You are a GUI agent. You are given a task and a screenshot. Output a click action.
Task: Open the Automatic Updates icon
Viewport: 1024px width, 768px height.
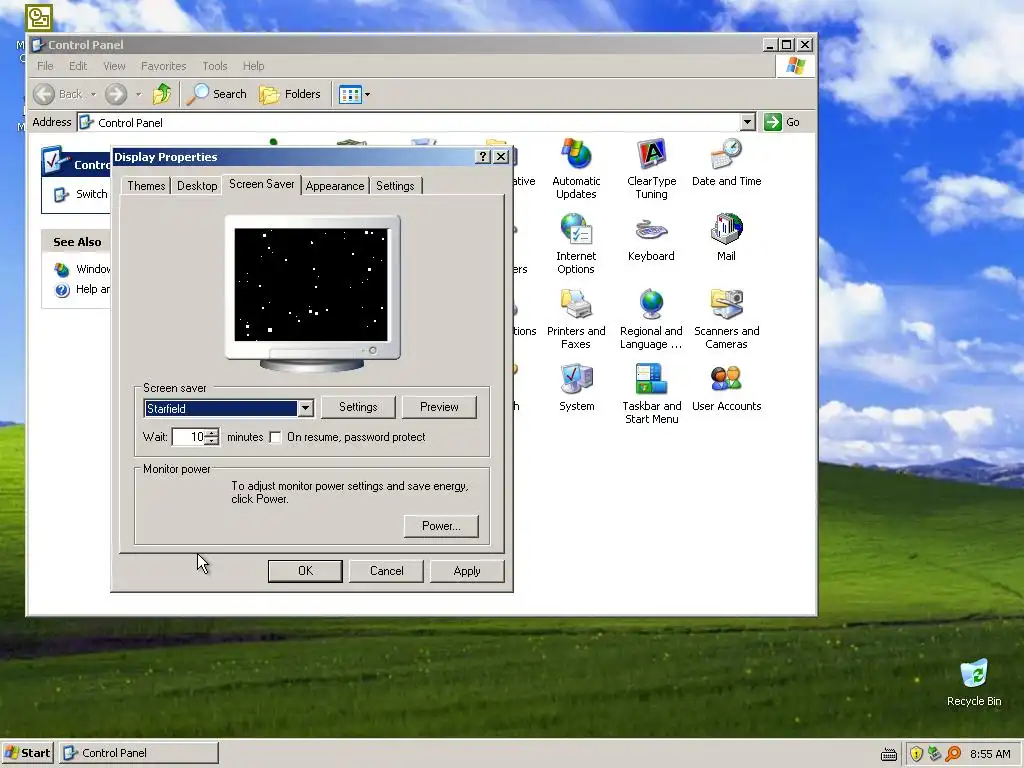click(576, 155)
